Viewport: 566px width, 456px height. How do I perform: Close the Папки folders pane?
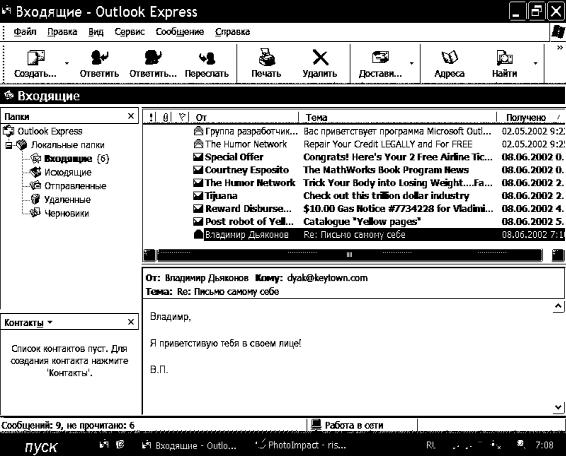tap(131, 116)
